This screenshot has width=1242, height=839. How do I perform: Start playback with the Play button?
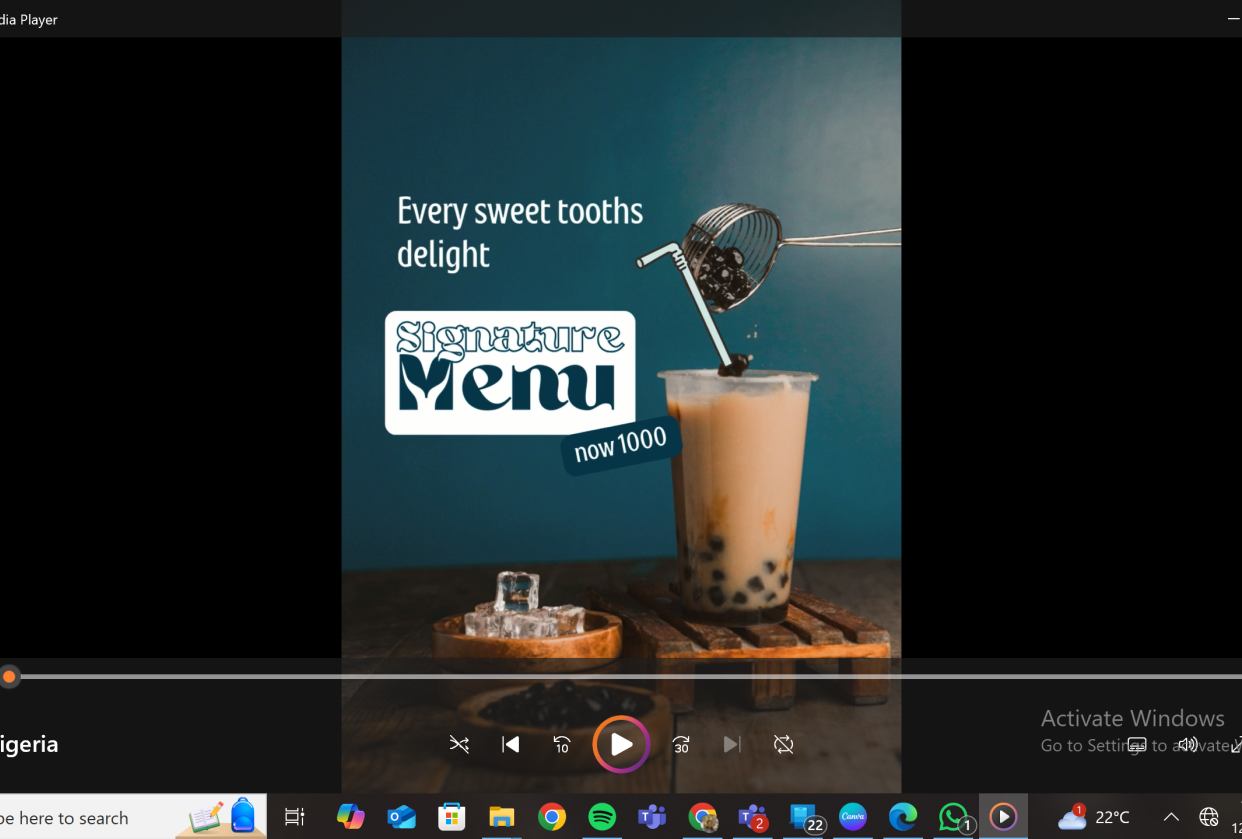click(621, 745)
